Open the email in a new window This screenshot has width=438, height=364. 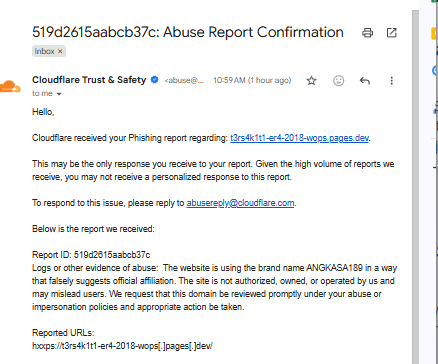(391, 33)
